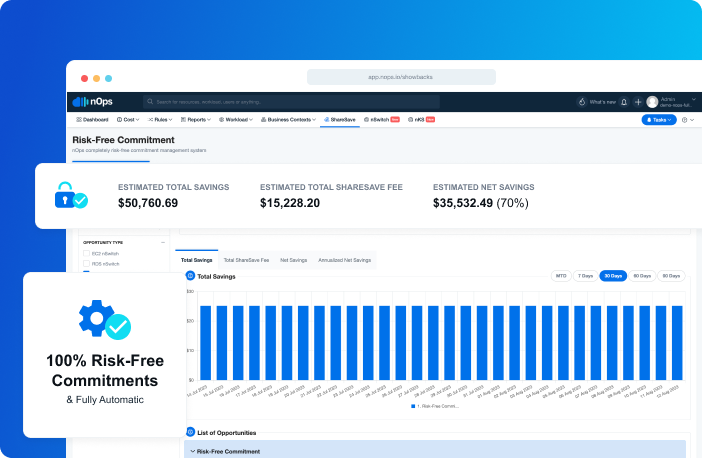Viewport: 702px width, 458px height.
Task: Switch to the Total ShareSave Fee tab
Action: (x=246, y=260)
